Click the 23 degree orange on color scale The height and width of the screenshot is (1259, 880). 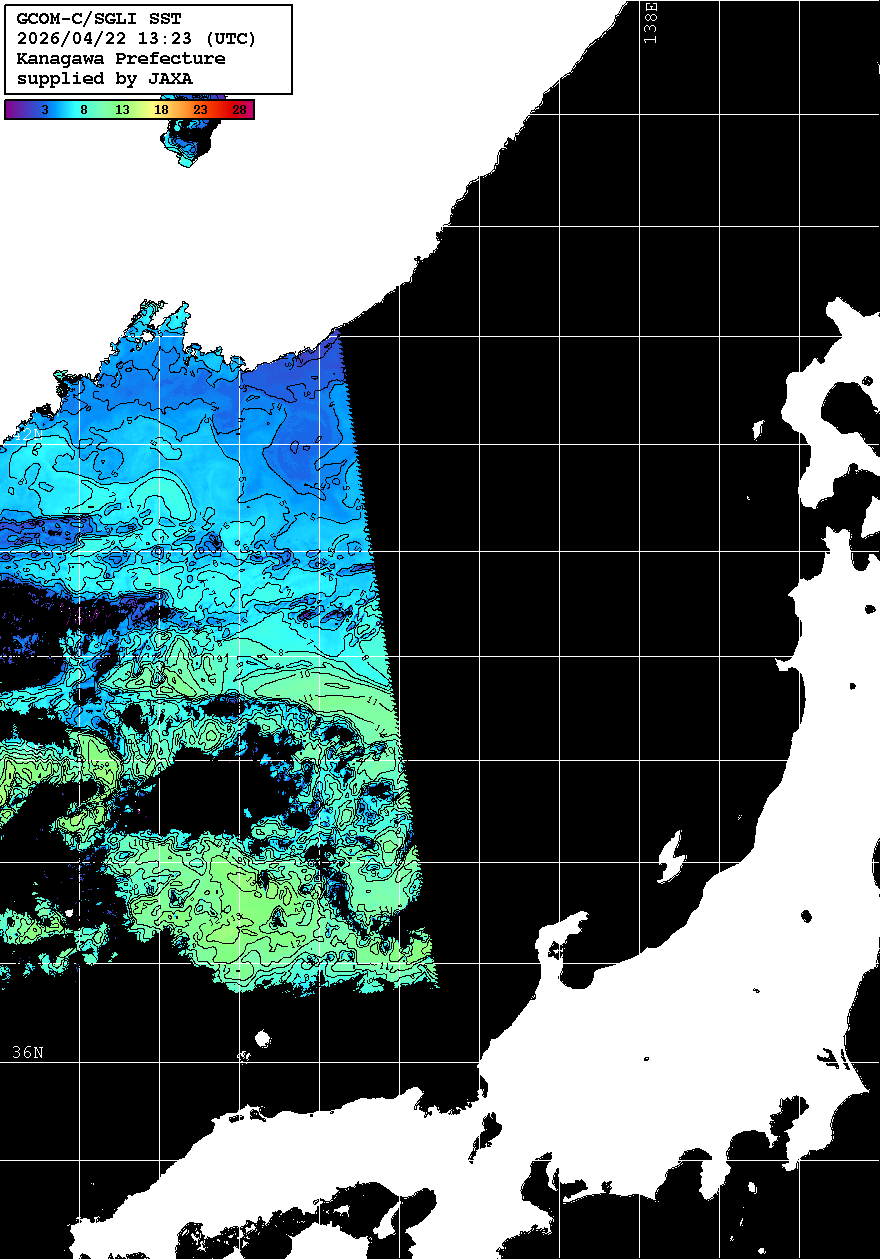200,110
